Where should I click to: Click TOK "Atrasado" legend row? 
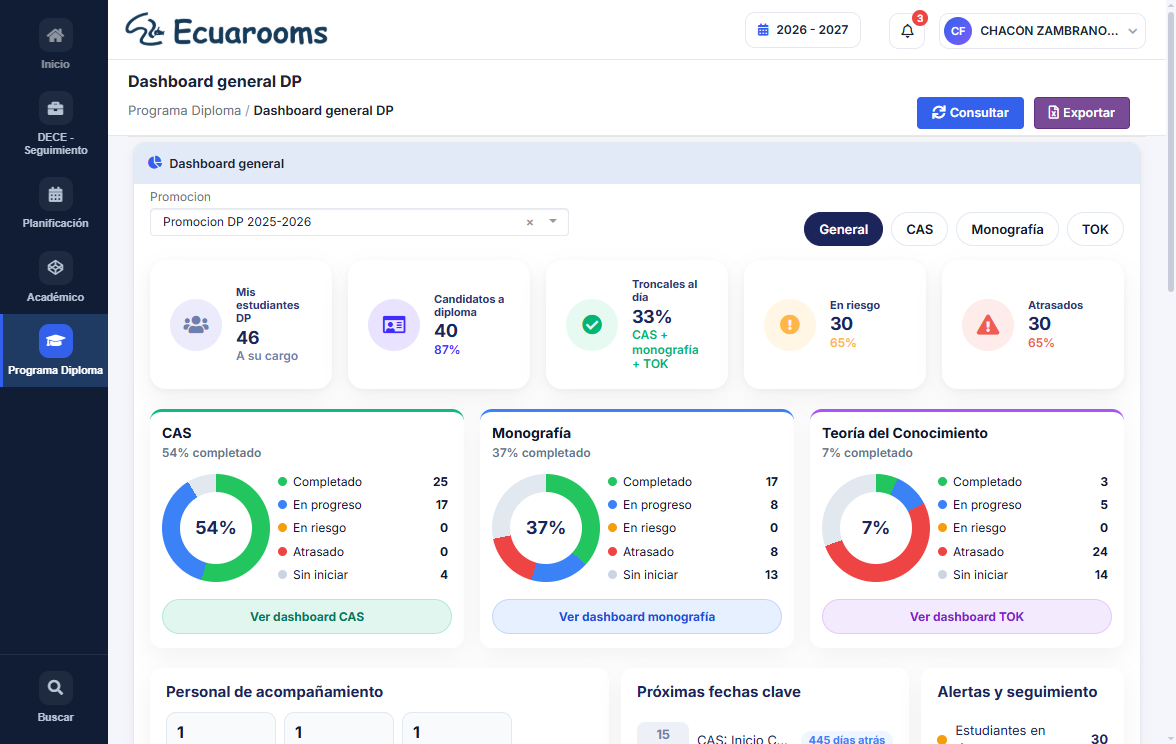(1023, 551)
